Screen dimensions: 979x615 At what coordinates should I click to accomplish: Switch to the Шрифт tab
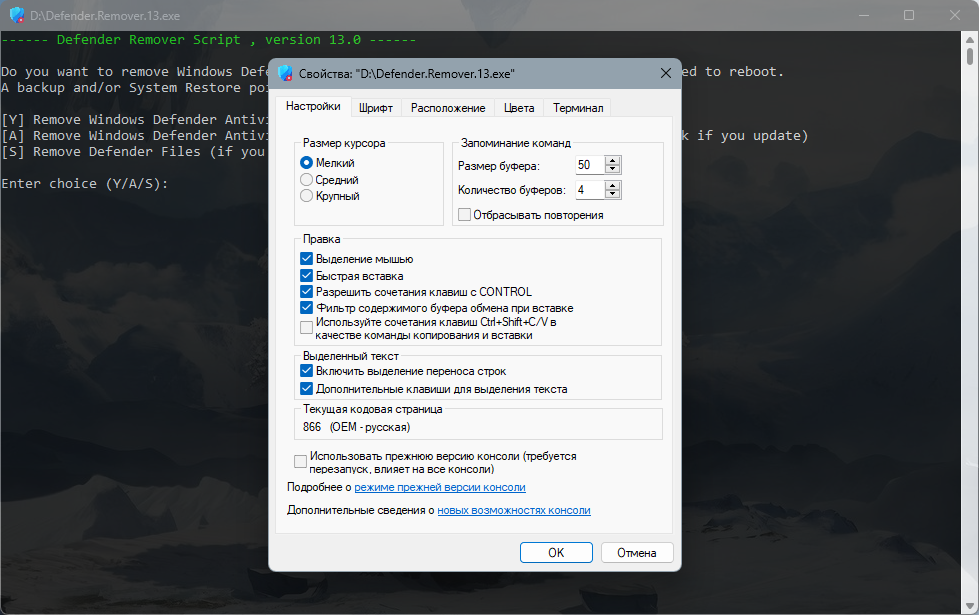(376, 108)
